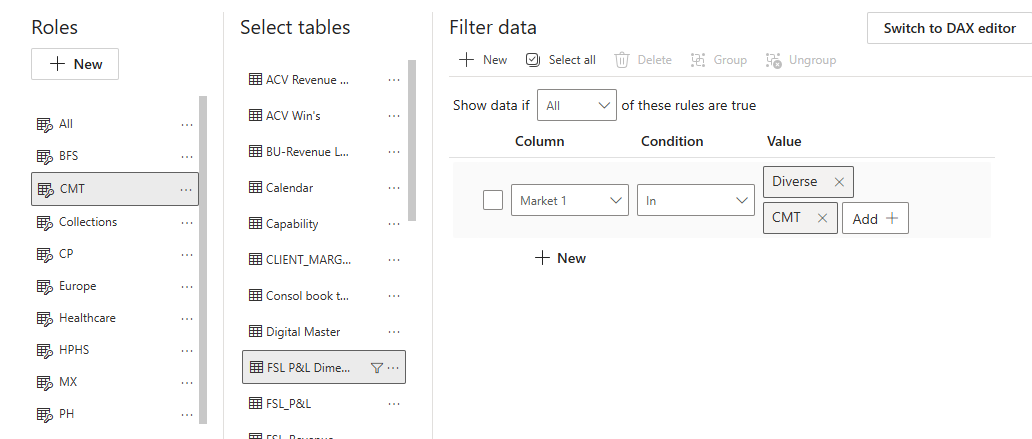Select the All role
Screen dimensions: 1032x439
(115, 124)
